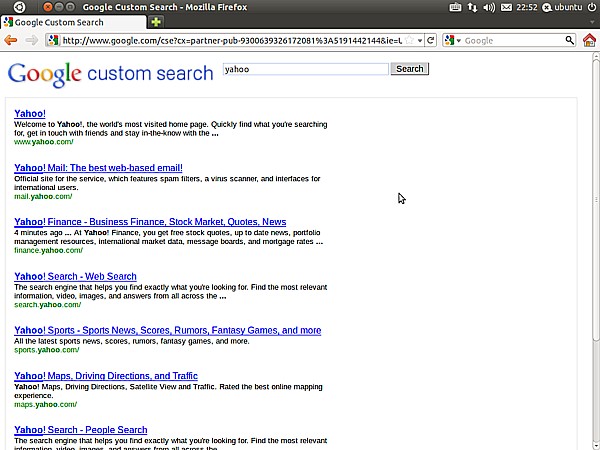
Task: Click the Google custom search logo
Action: coord(110,73)
